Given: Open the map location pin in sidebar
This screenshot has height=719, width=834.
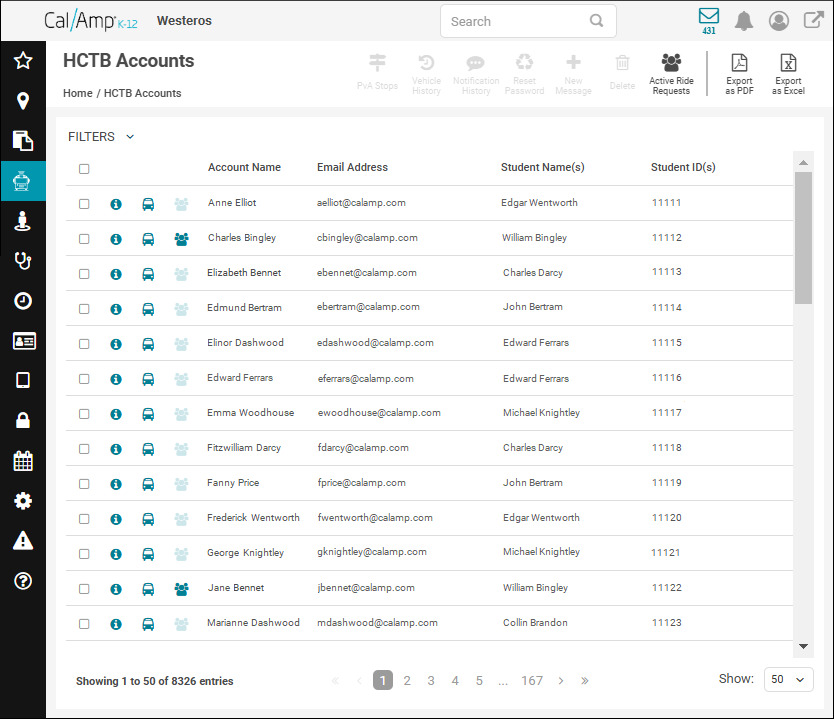Looking at the screenshot, I should [23, 101].
